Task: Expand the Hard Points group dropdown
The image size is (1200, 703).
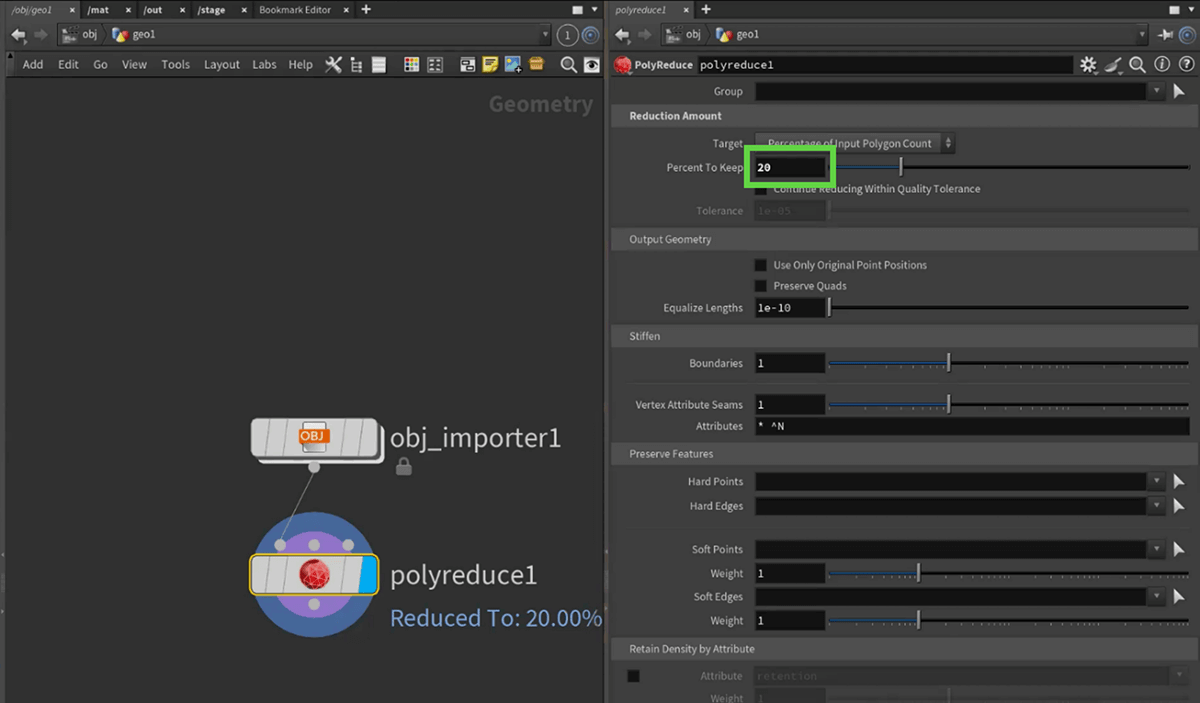Action: coord(1156,481)
